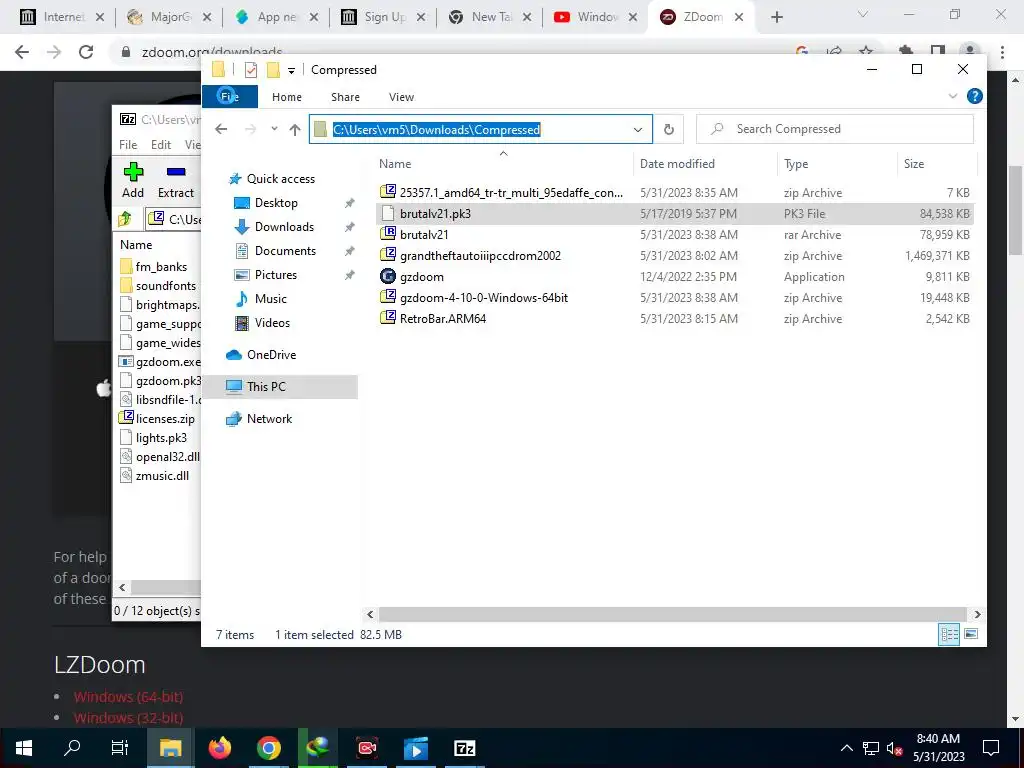Click the gzdoom application icon
The height and width of the screenshot is (768, 1024).
click(x=388, y=277)
